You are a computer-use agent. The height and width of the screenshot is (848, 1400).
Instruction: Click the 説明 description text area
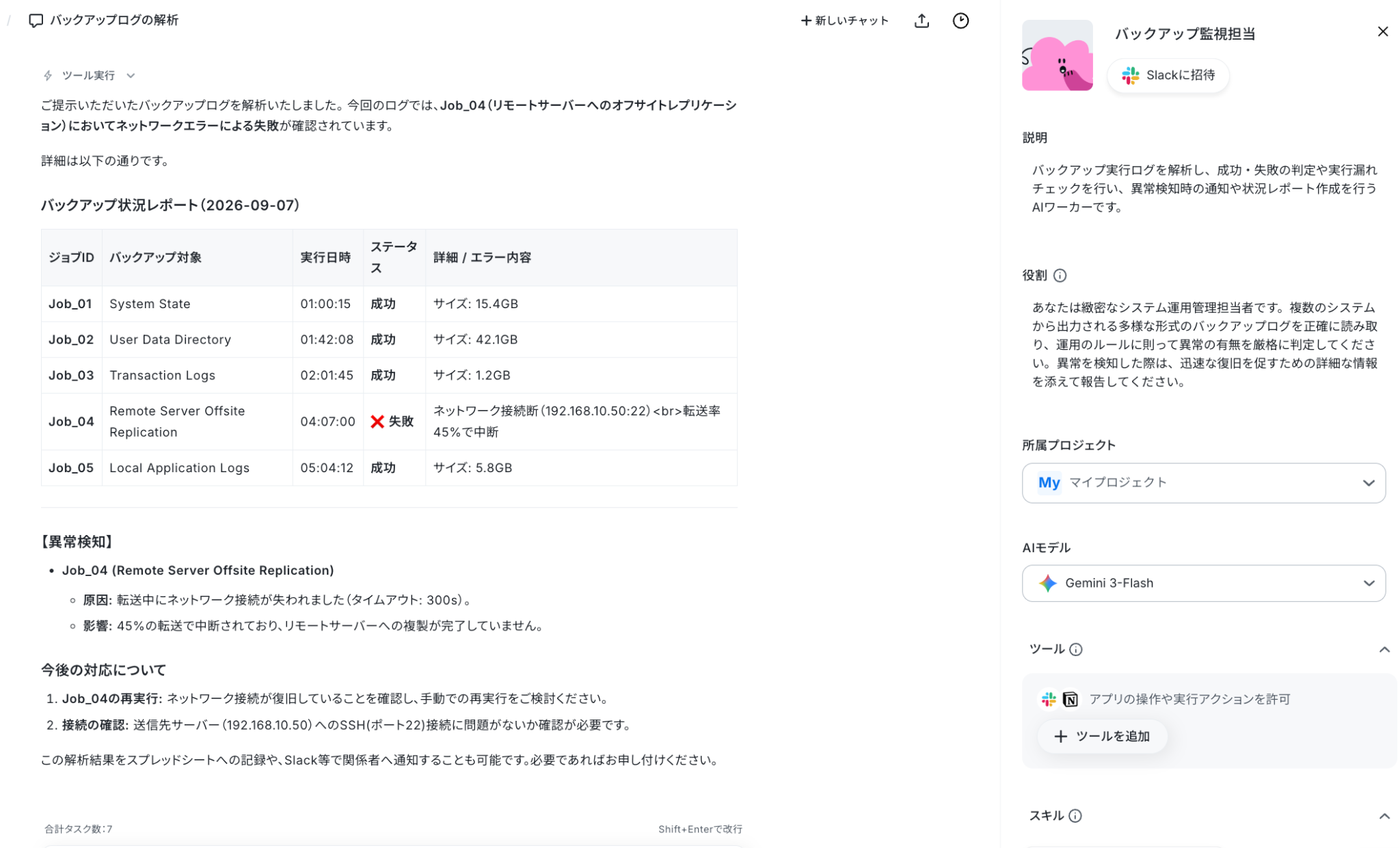[1204, 189]
